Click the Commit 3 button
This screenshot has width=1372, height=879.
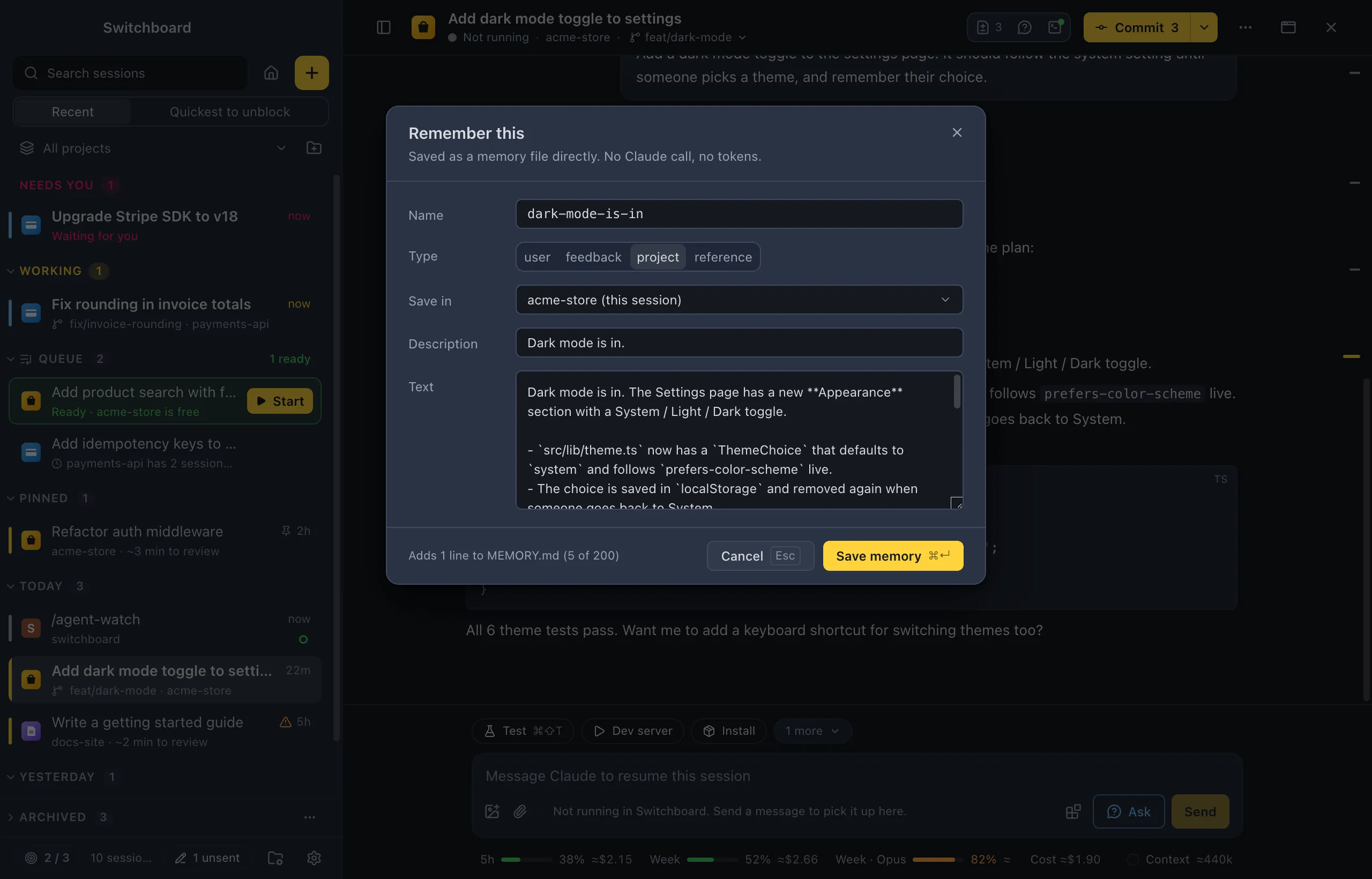(1137, 27)
